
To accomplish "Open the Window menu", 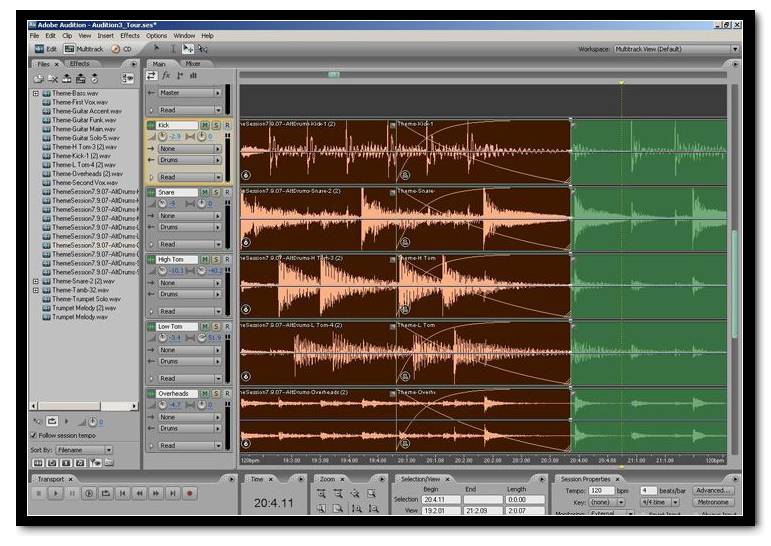I will click(x=184, y=36).
